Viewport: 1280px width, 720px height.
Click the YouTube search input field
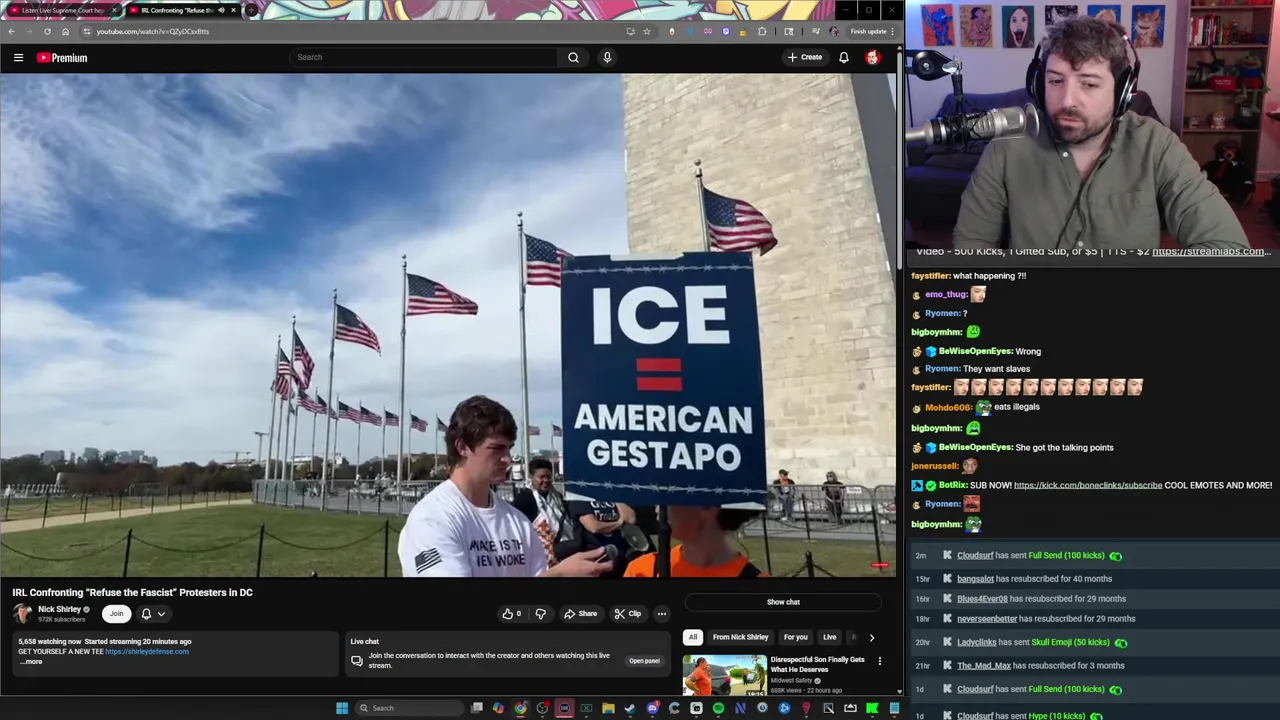point(425,57)
